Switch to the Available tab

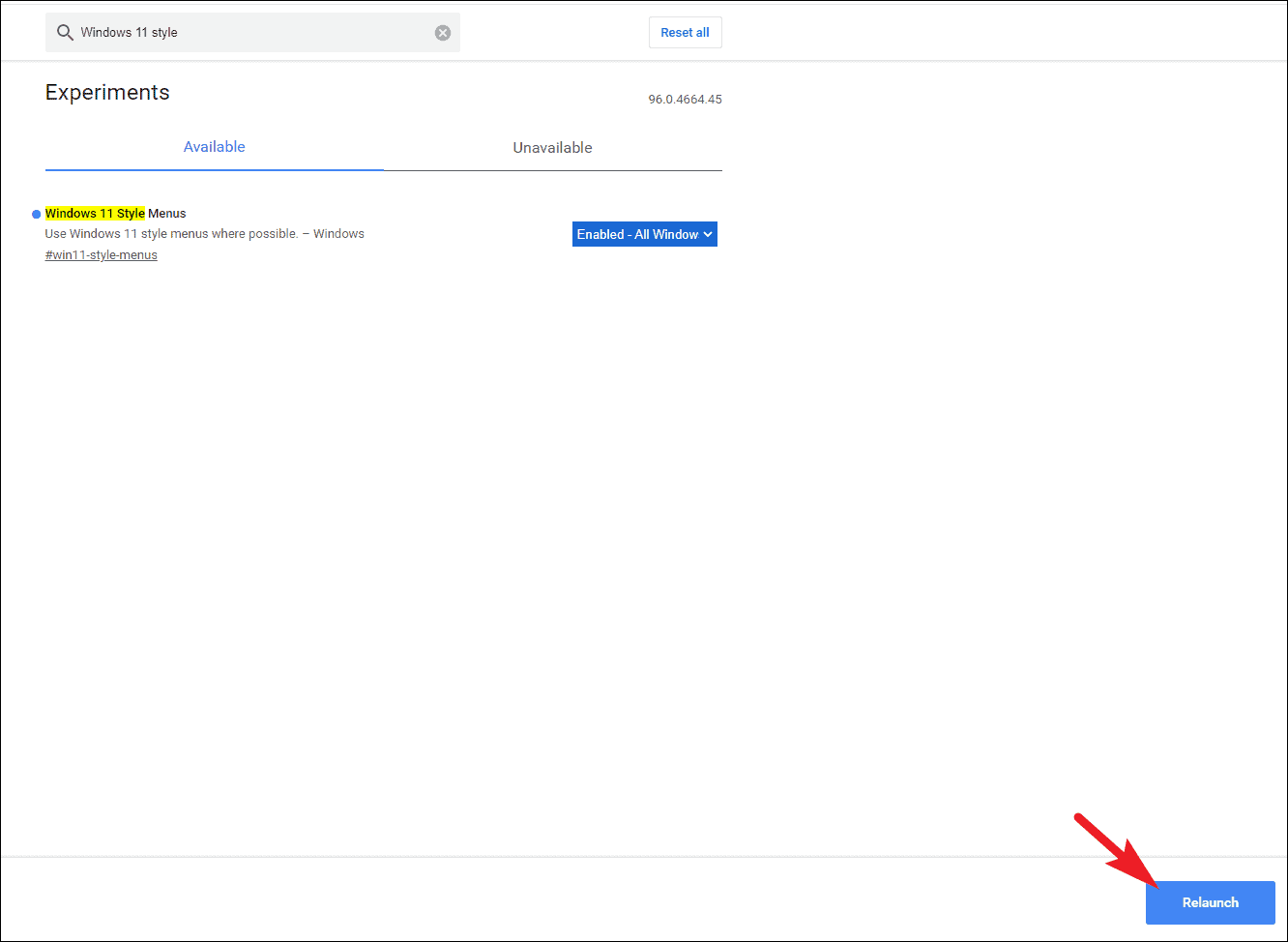(215, 147)
